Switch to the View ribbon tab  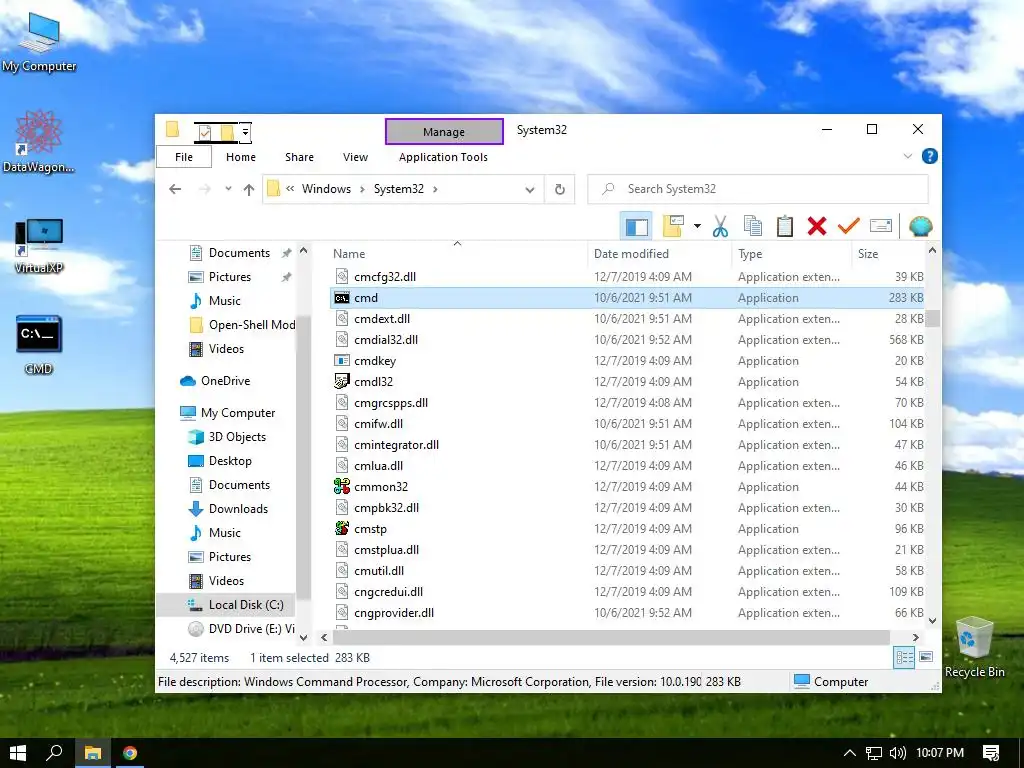pos(355,157)
